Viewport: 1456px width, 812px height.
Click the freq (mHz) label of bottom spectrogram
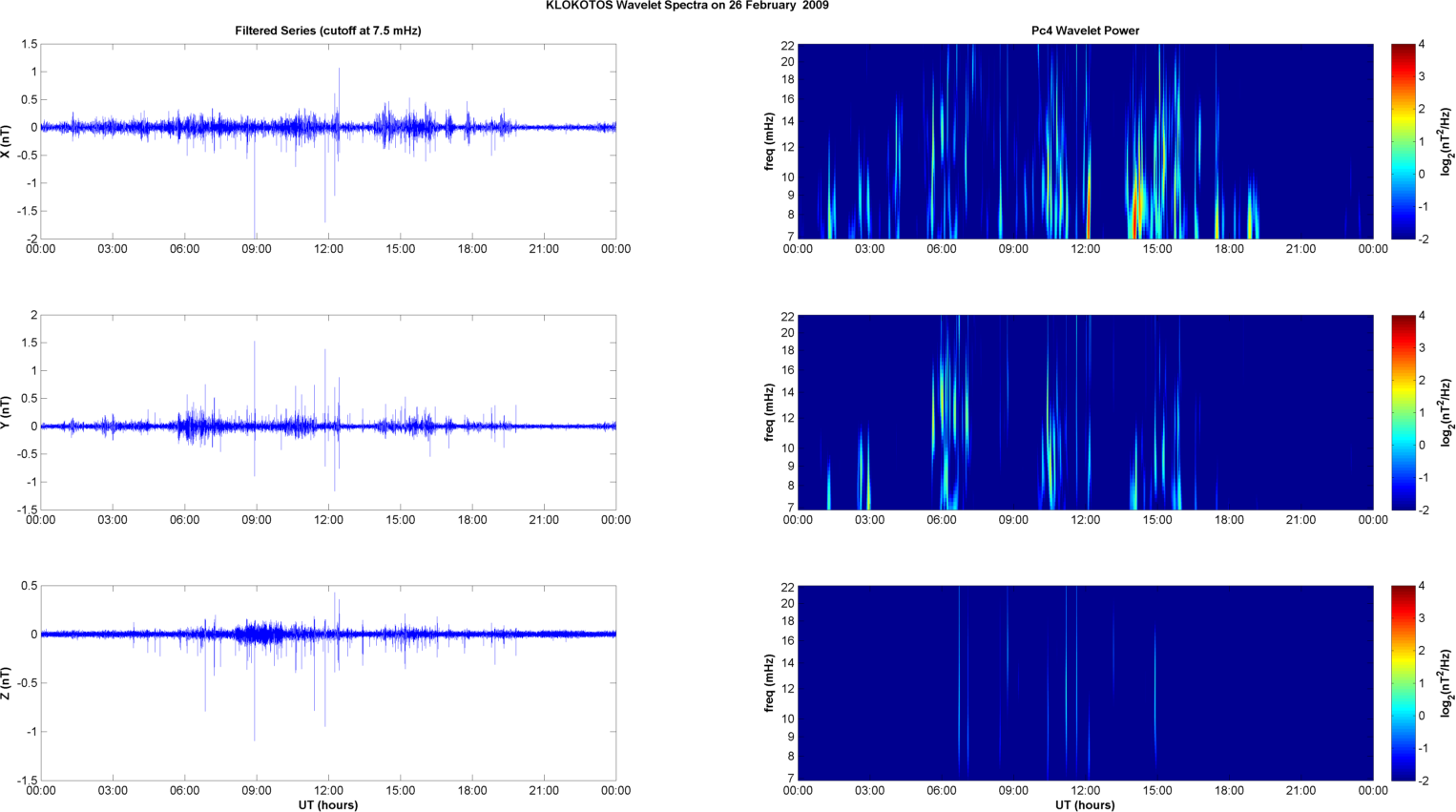pos(769,683)
